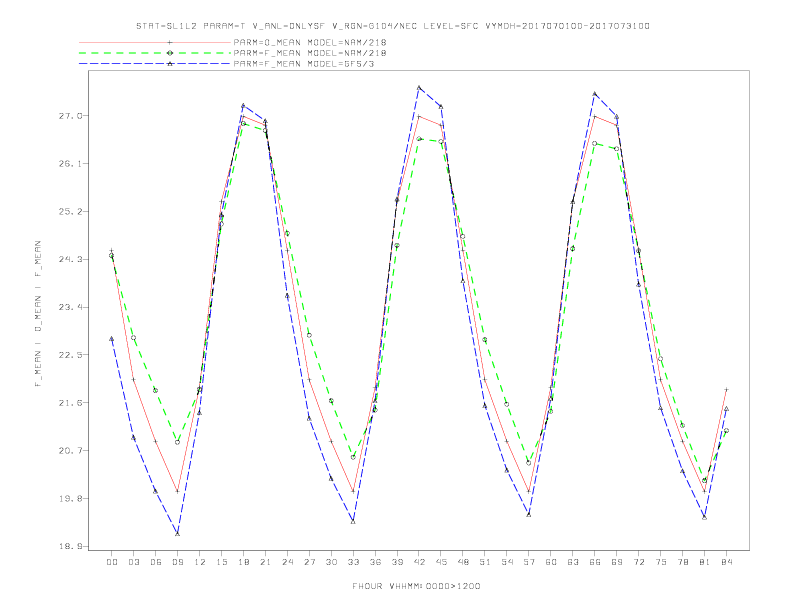This screenshot has height=612, width=792.
Task: Click the blue triangle data point at hour 09
Action: 177,534
